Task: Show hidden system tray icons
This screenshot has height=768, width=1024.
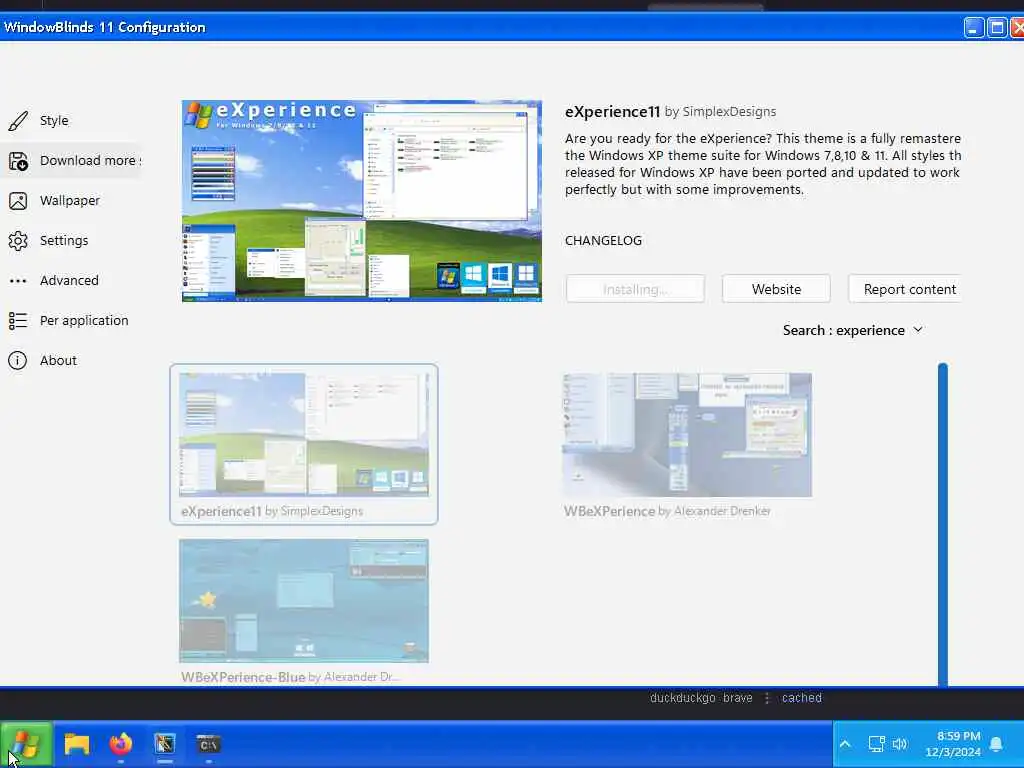Action: point(844,744)
